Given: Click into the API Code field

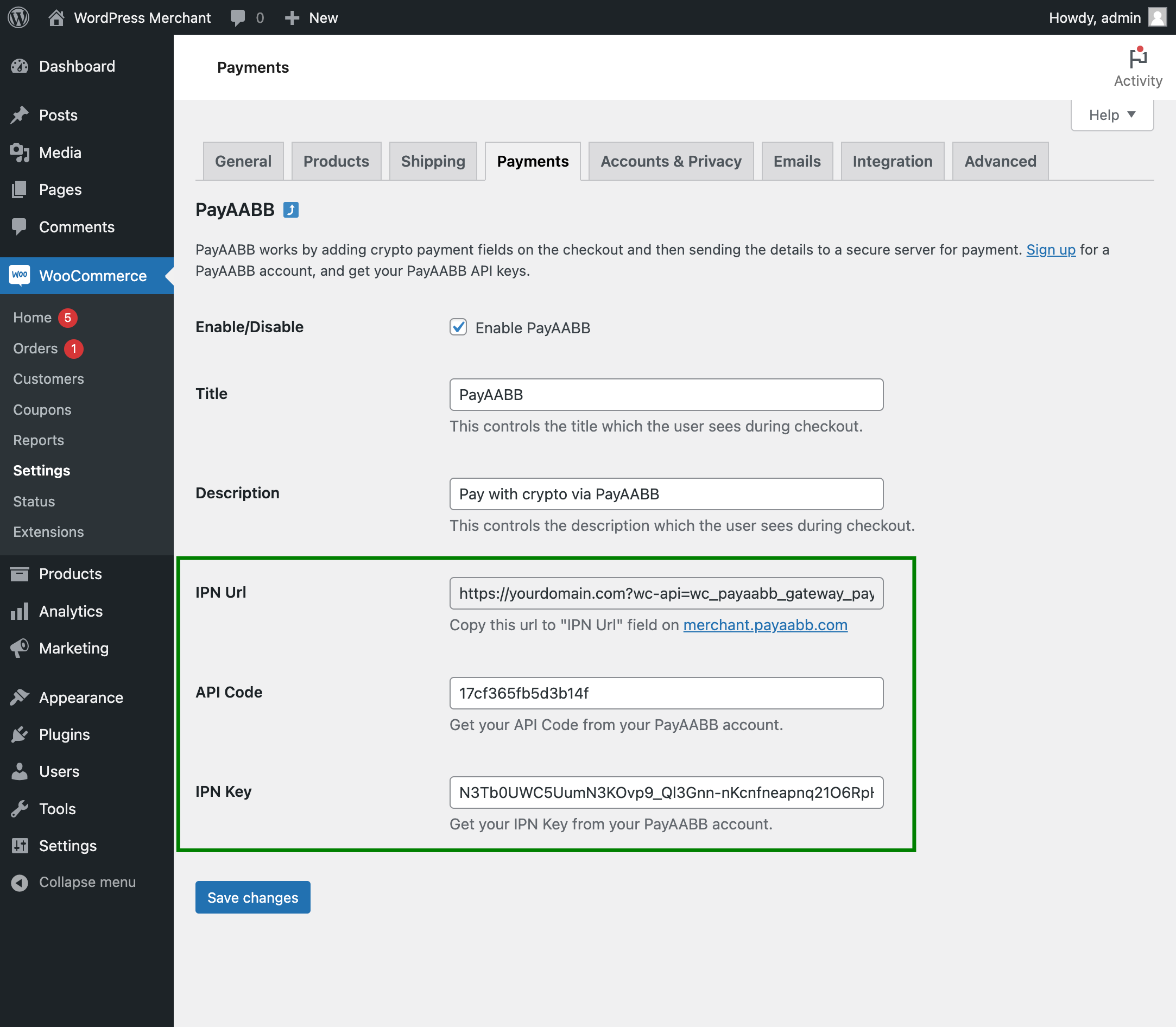Looking at the screenshot, I should point(666,694).
